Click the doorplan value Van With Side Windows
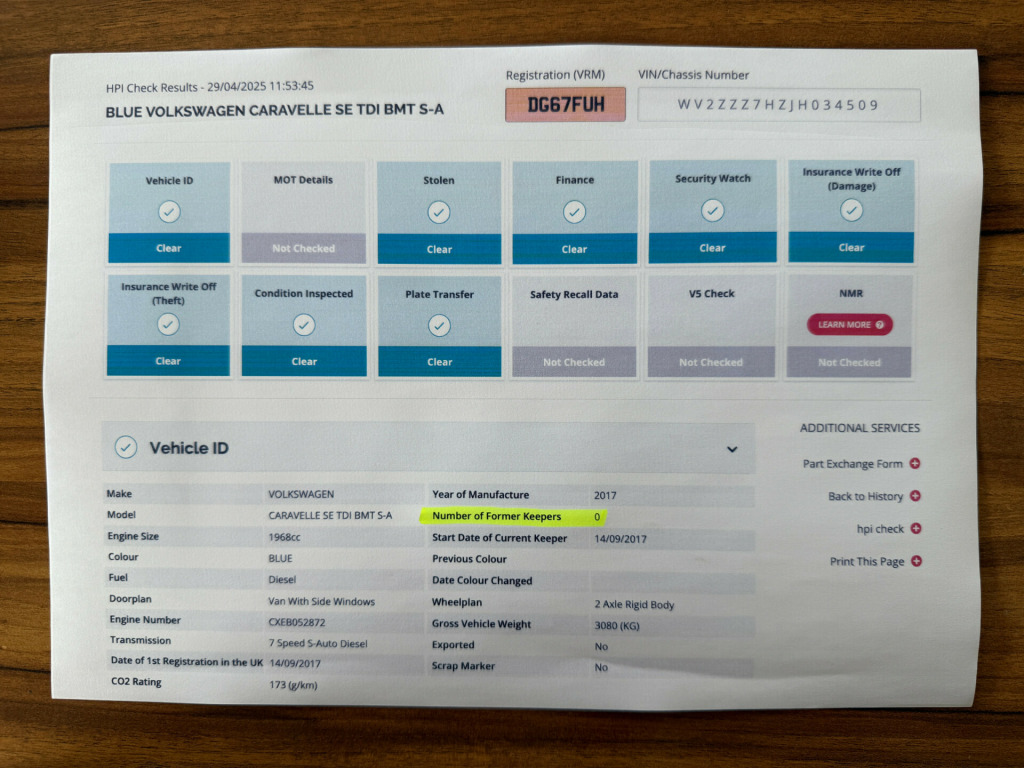The image size is (1024, 768). click(x=321, y=601)
